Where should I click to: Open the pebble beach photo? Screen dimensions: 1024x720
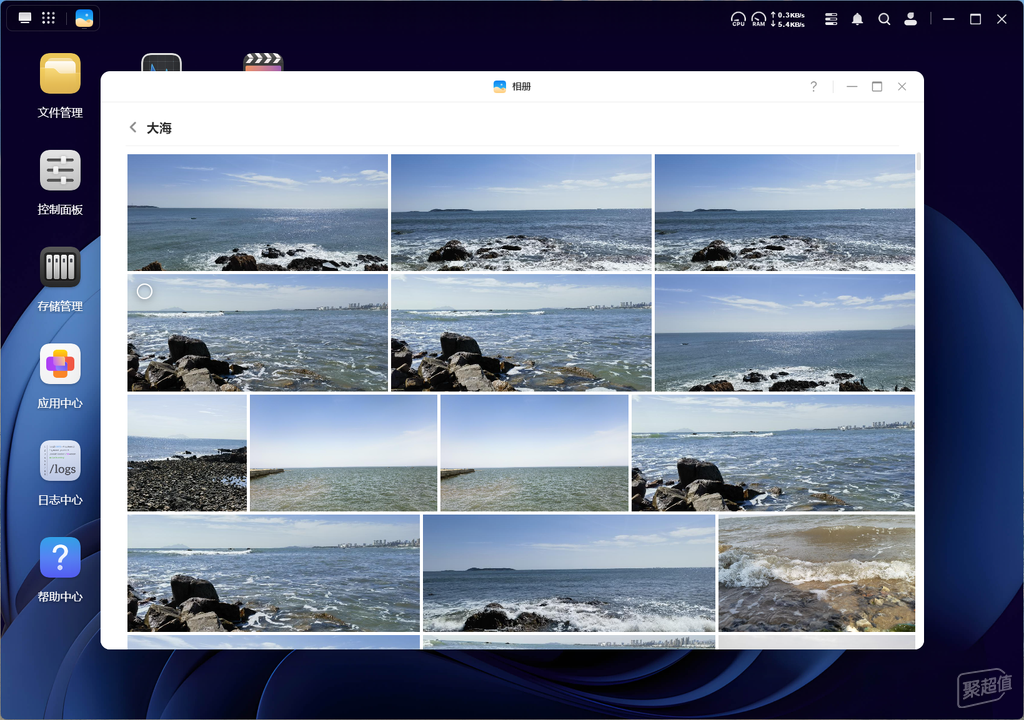(x=187, y=453)
